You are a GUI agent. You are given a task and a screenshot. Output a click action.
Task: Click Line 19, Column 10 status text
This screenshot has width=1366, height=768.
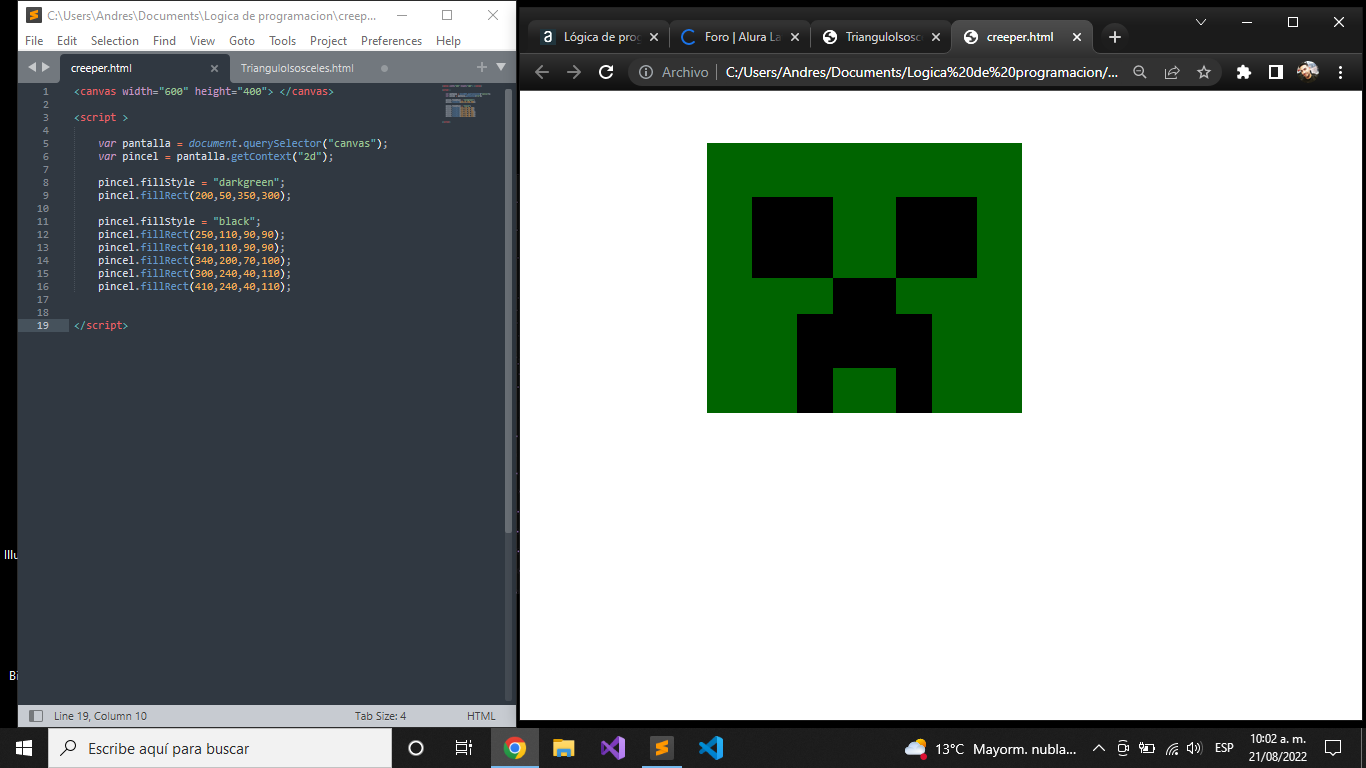point(100,716)
